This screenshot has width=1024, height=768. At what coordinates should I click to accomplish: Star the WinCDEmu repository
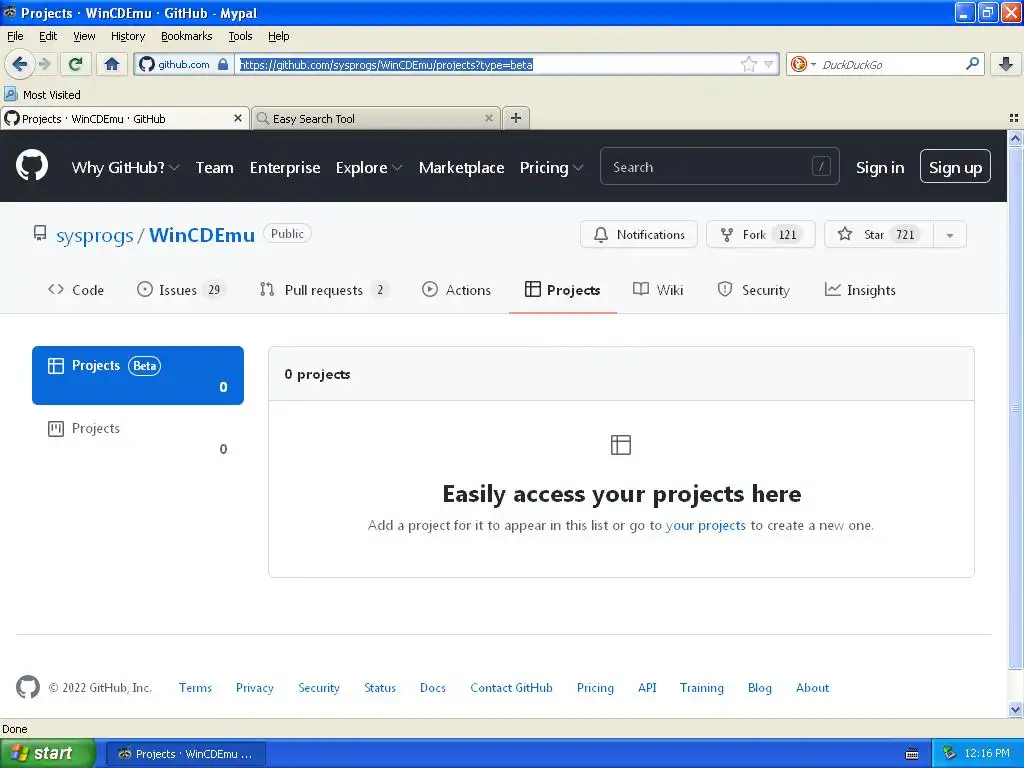click(x=878, y=235)
